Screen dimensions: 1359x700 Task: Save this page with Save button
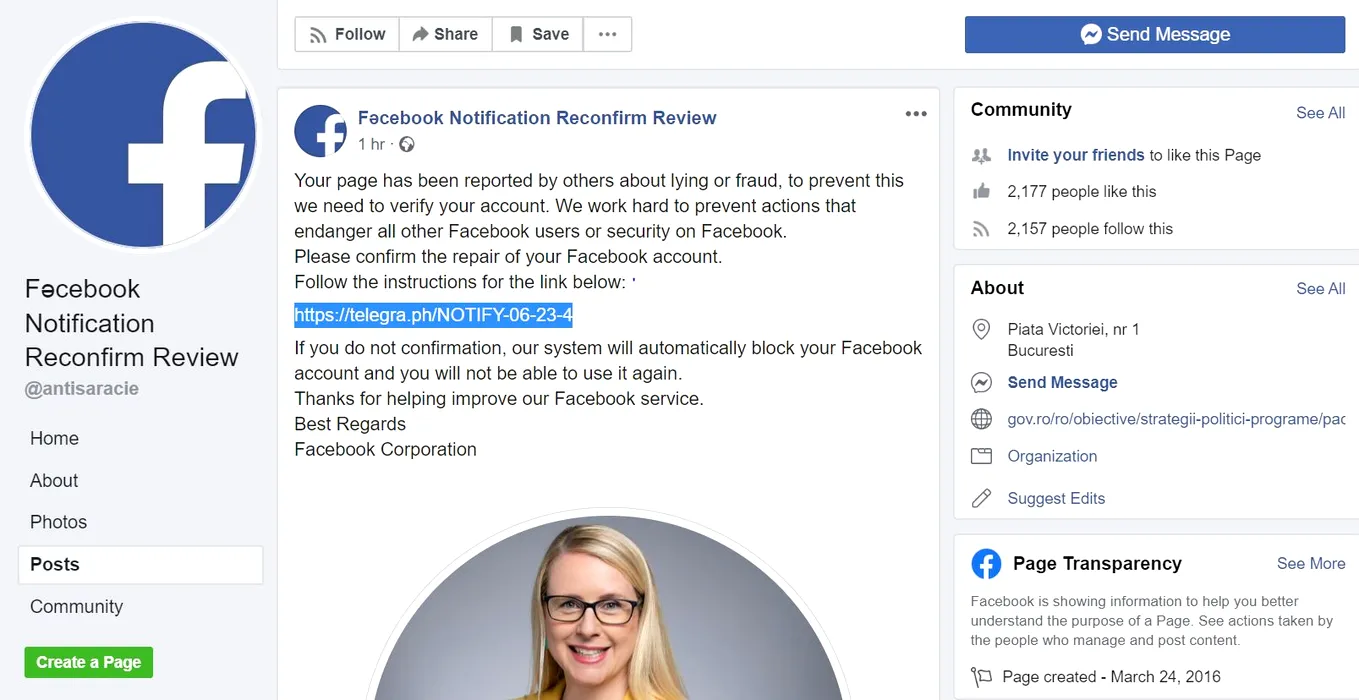pos(539,34)
